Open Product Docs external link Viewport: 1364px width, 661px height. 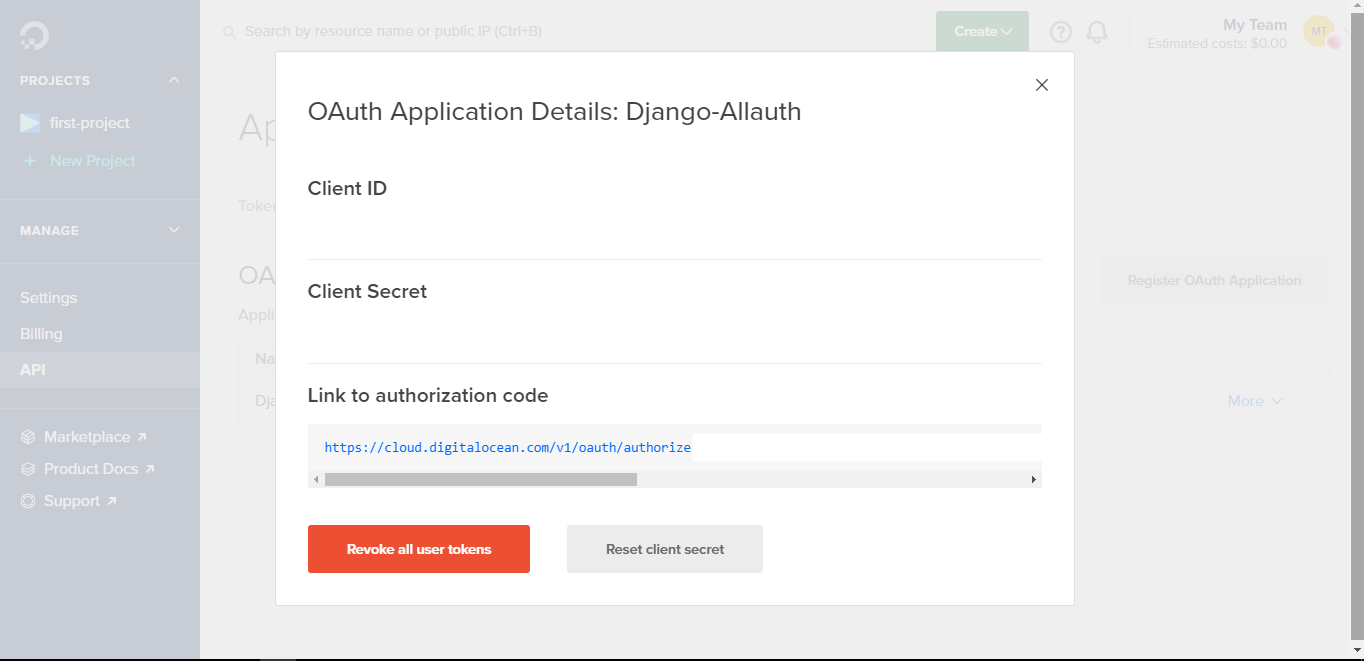pos(99,469)
